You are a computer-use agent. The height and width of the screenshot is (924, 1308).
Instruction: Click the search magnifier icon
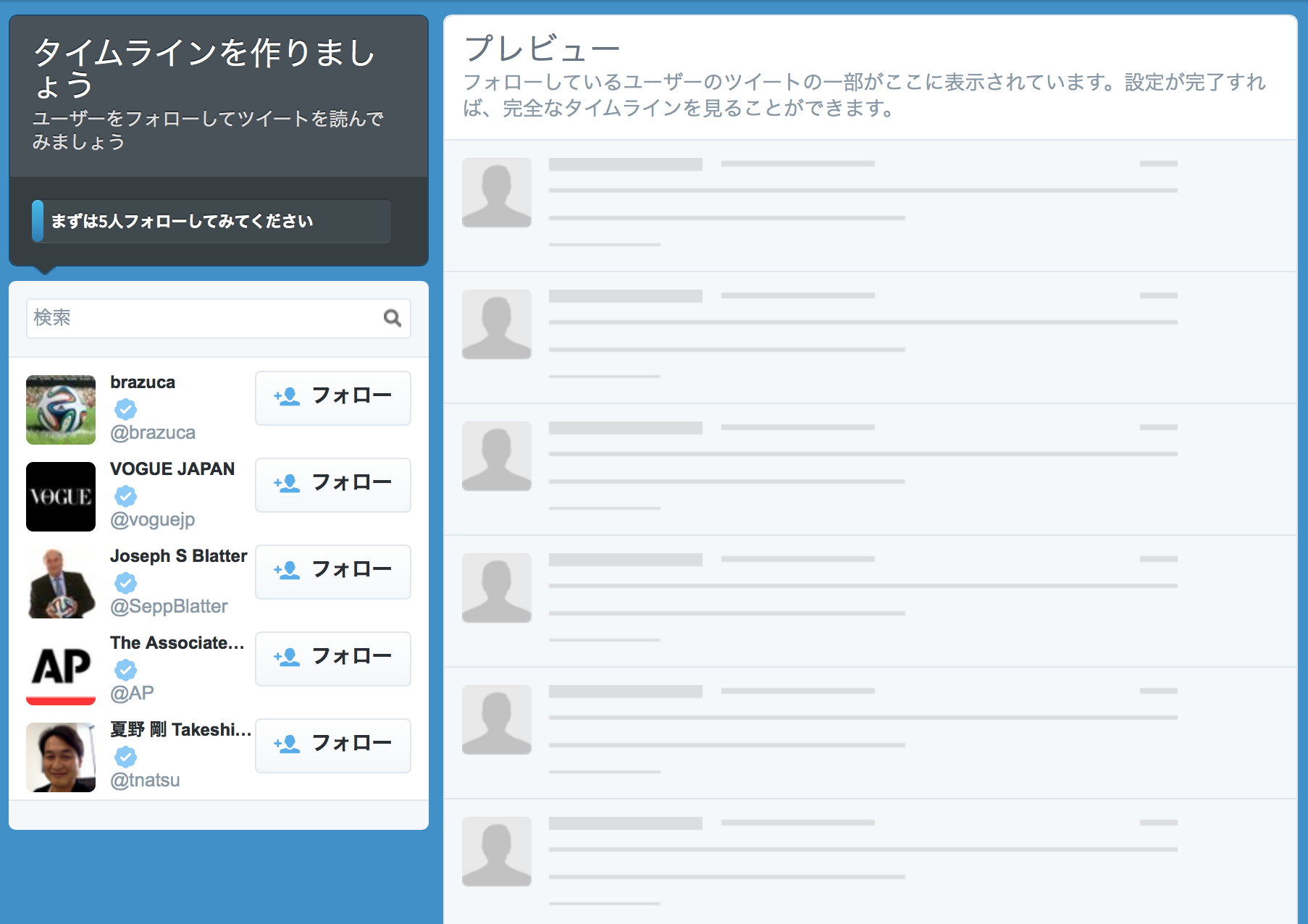392,318
